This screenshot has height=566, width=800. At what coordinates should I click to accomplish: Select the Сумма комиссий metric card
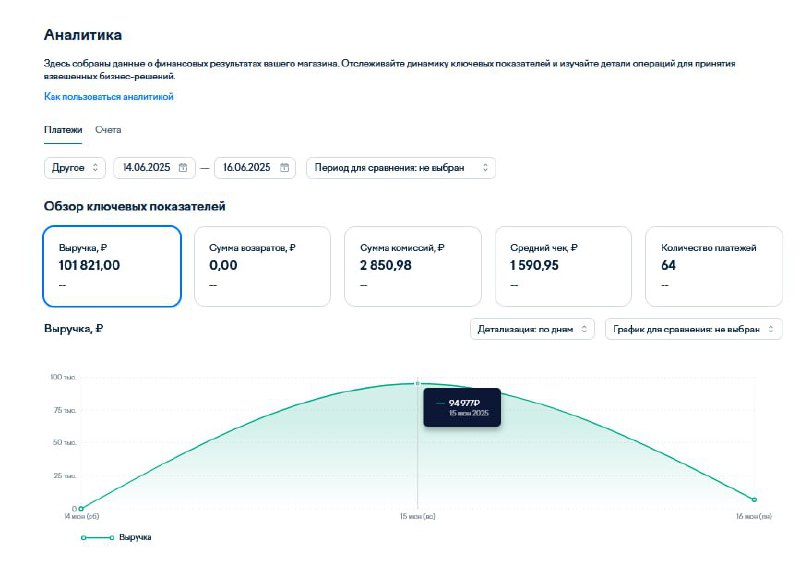[413, 266]
